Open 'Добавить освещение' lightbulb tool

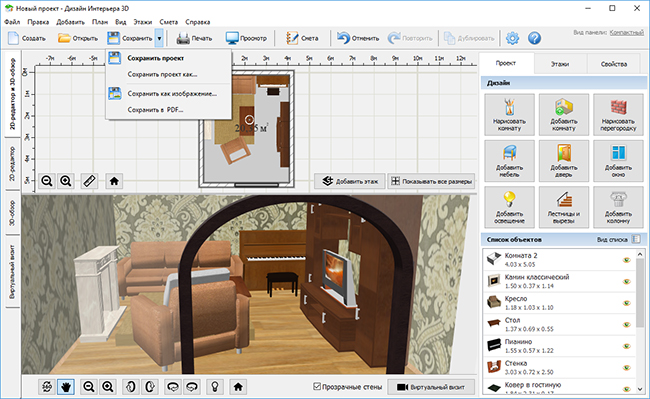coord(509,207)
